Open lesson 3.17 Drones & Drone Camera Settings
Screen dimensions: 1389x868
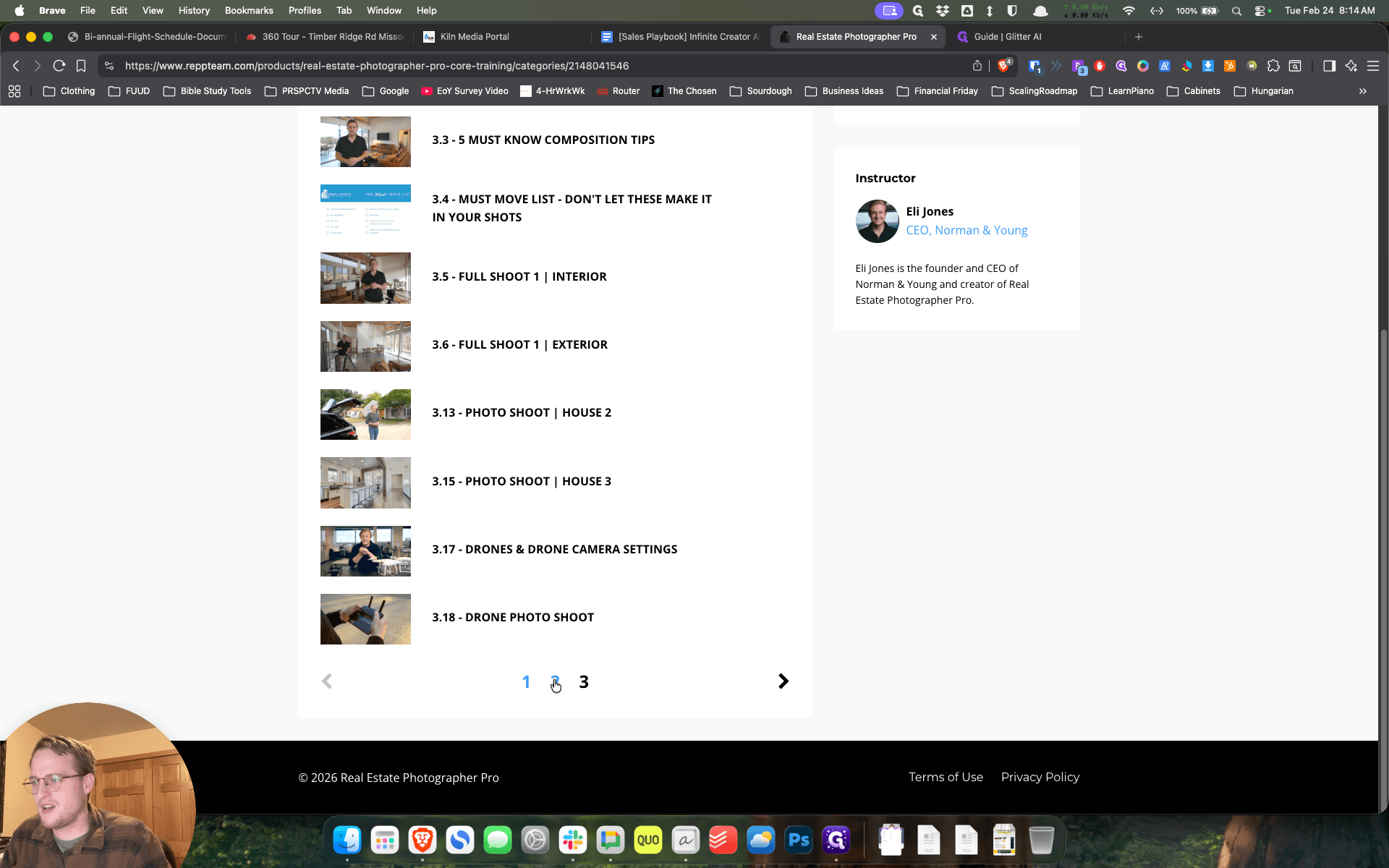pyautogui.click(x=555, y=550)
